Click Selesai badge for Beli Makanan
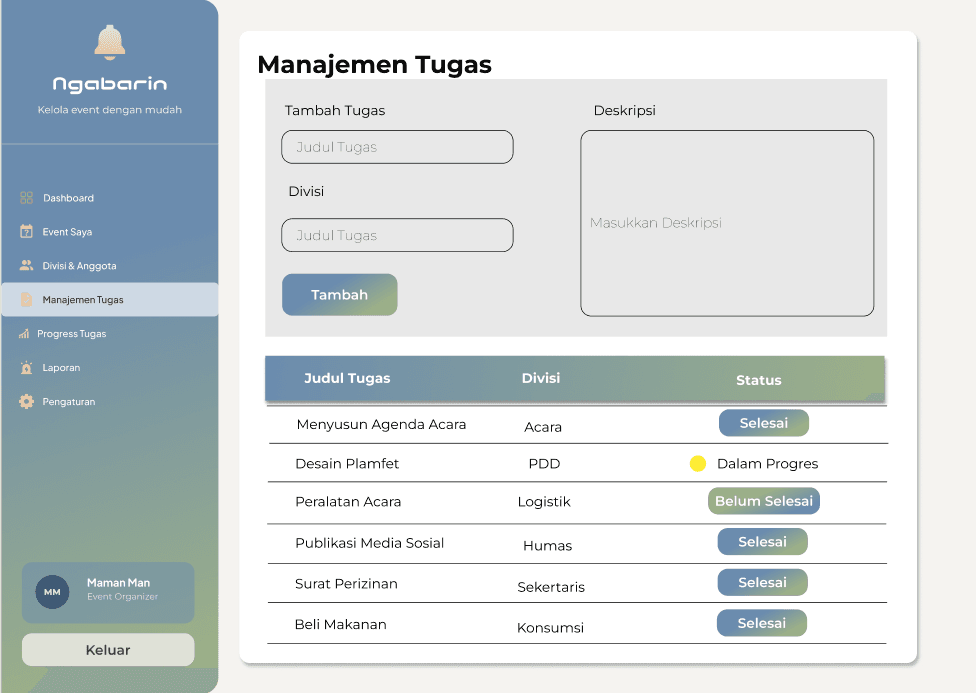Screen dimensions: 976x693 click(x=762, y=623)
